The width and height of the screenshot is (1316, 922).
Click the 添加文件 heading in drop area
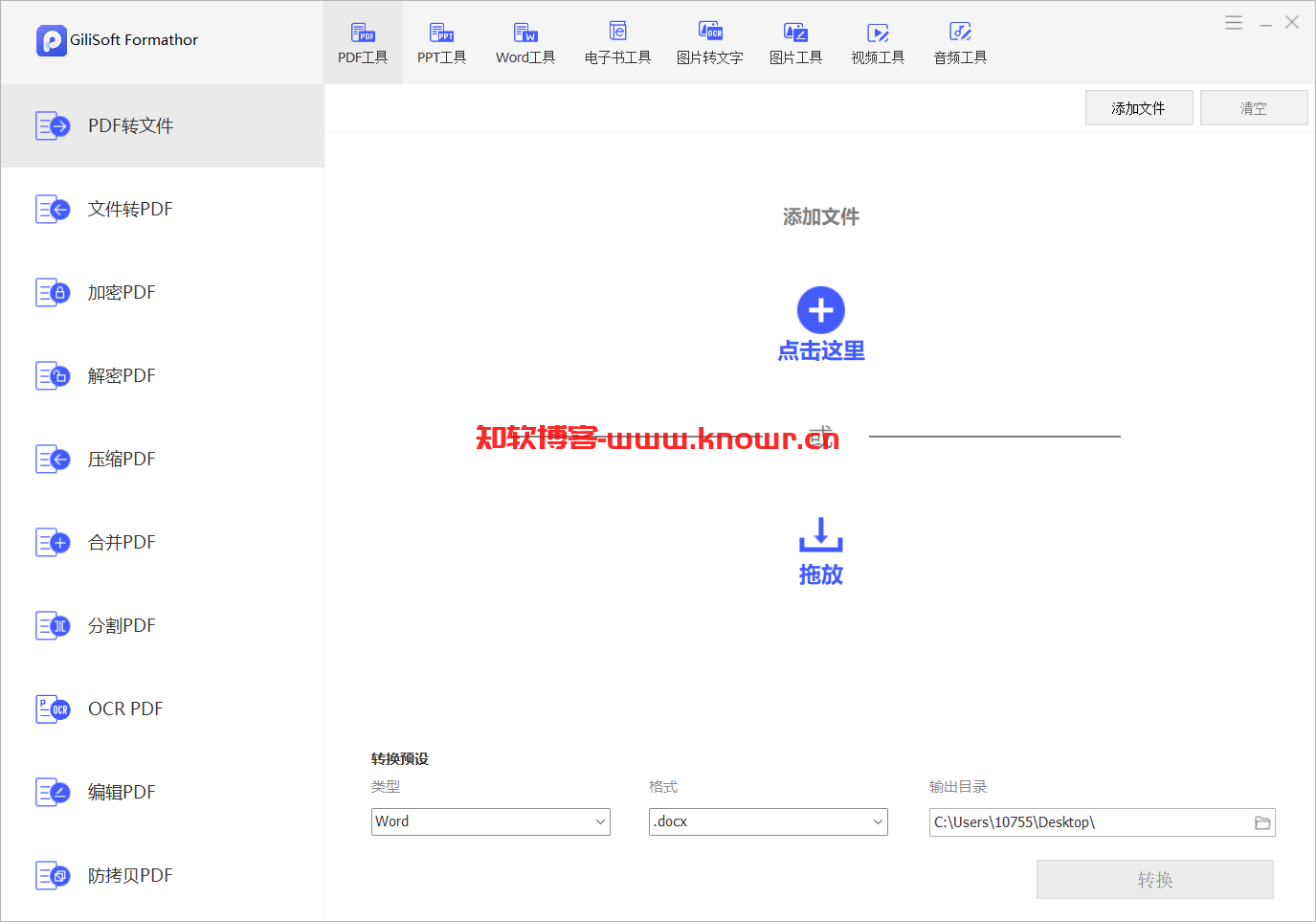821,217
